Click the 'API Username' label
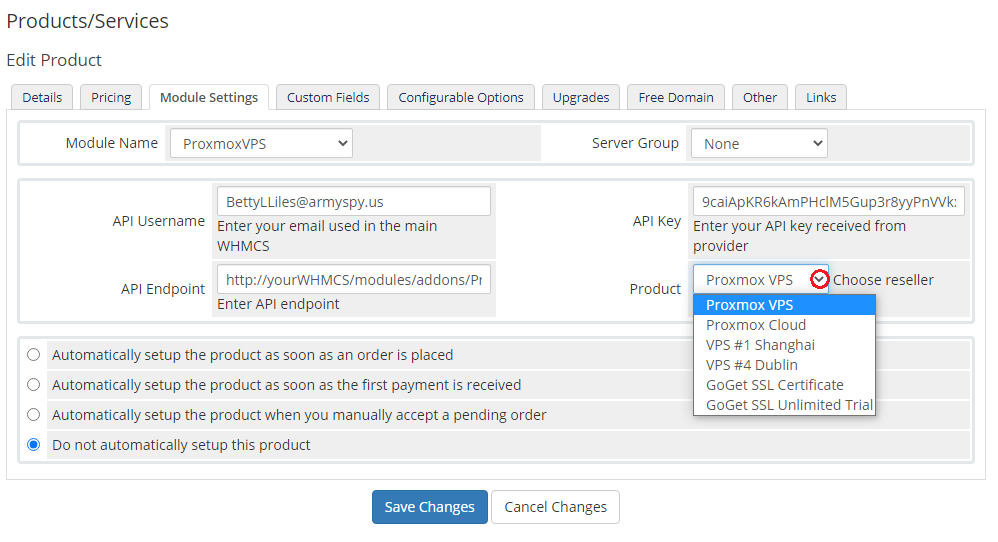998x542 pixels. pos(158,221)
